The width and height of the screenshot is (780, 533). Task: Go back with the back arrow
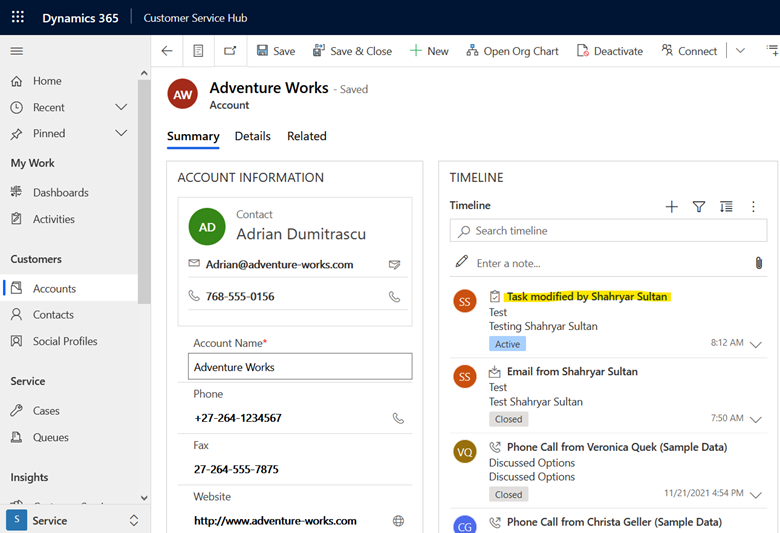(167, 51)
